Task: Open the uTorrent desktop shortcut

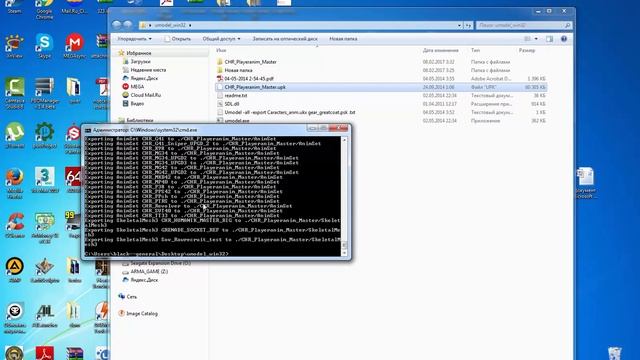Action: tap(15, 135)
